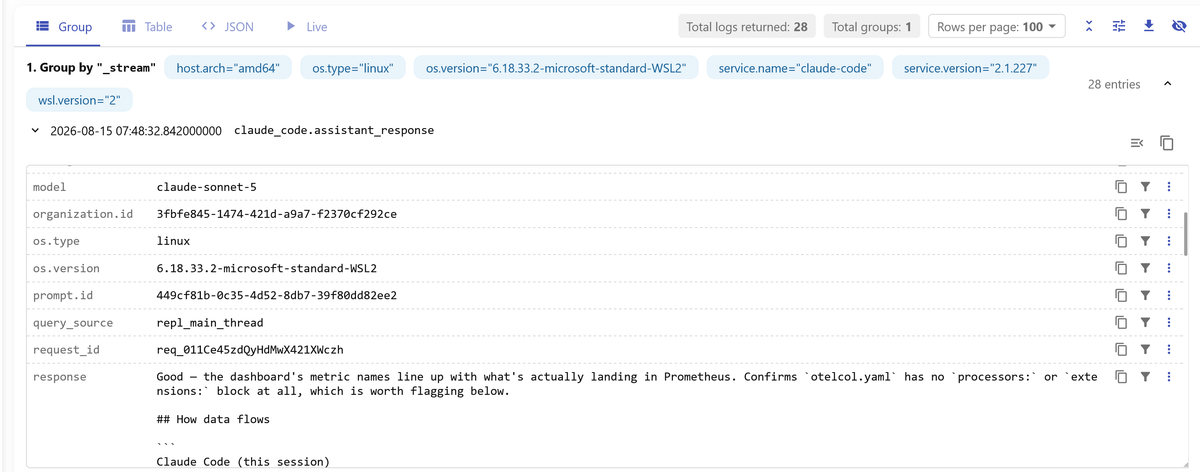Open more options for prompt.id row
Screen dimensions: 1200x472
click(1168, 295)
